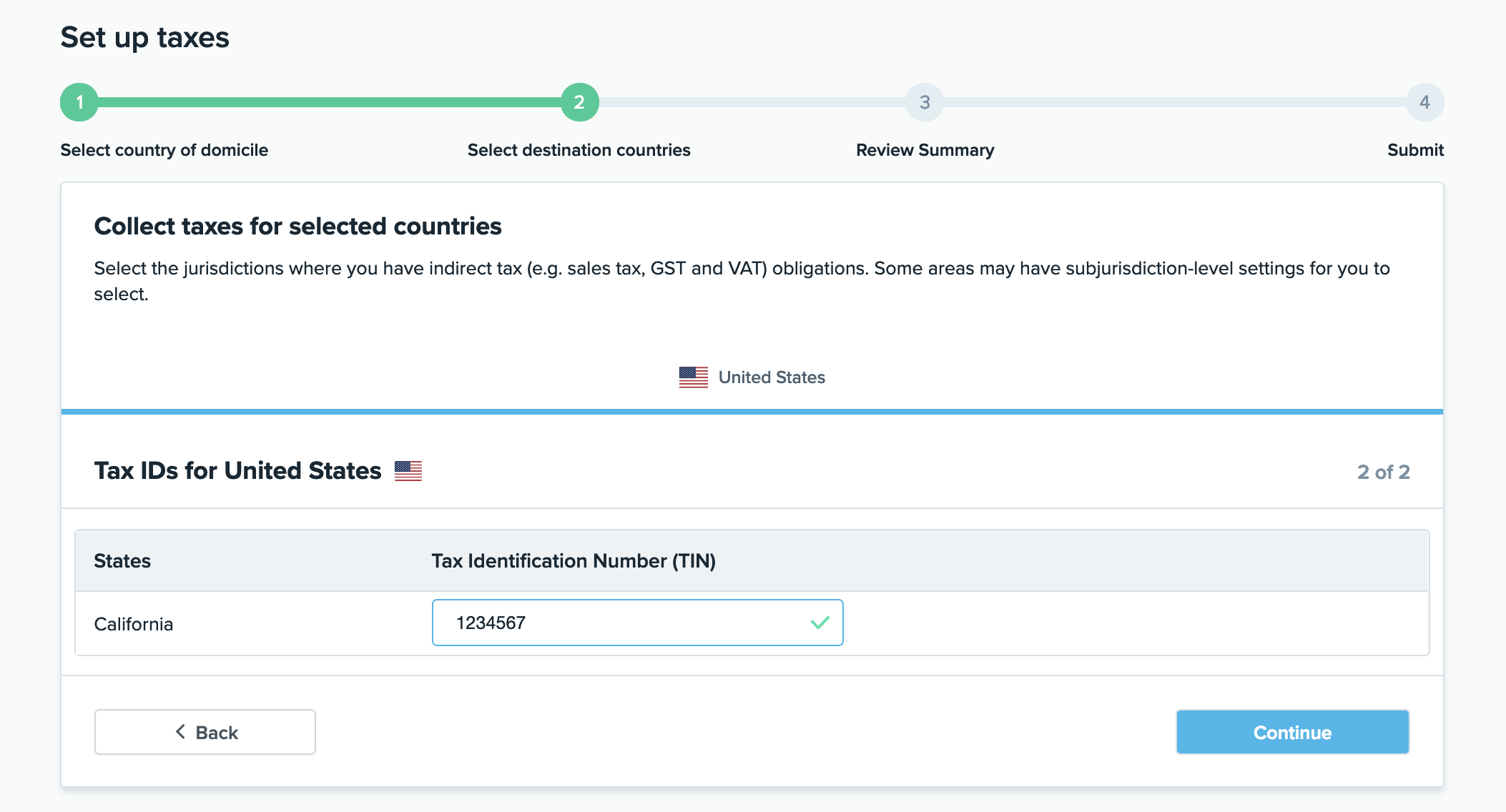Click 'Select destination countries' step label
This screenshot has height=812, width=1506.
click(x=579, y=150)
